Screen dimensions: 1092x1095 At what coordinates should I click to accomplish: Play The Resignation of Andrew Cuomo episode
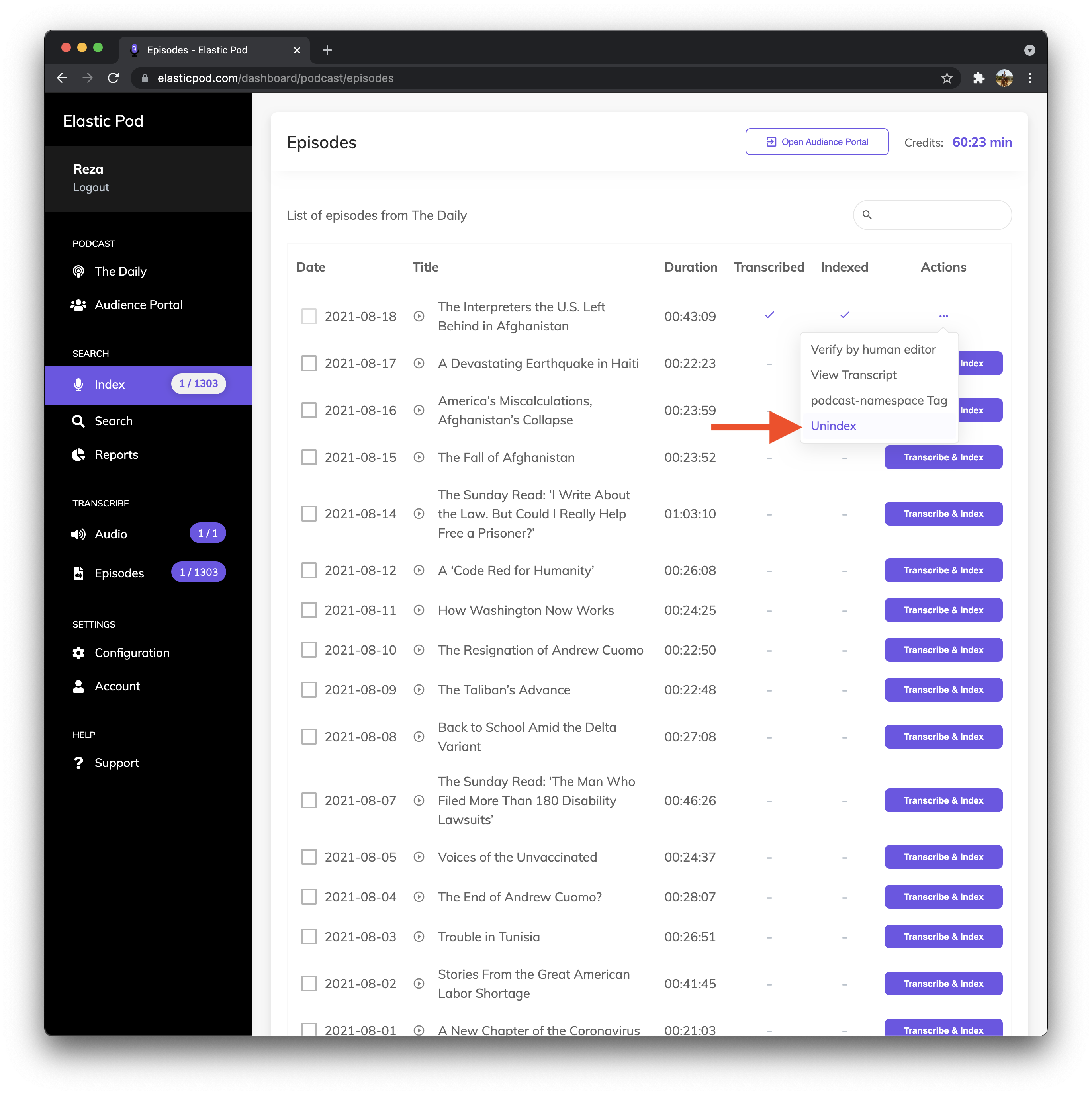(x=419, y=650)
